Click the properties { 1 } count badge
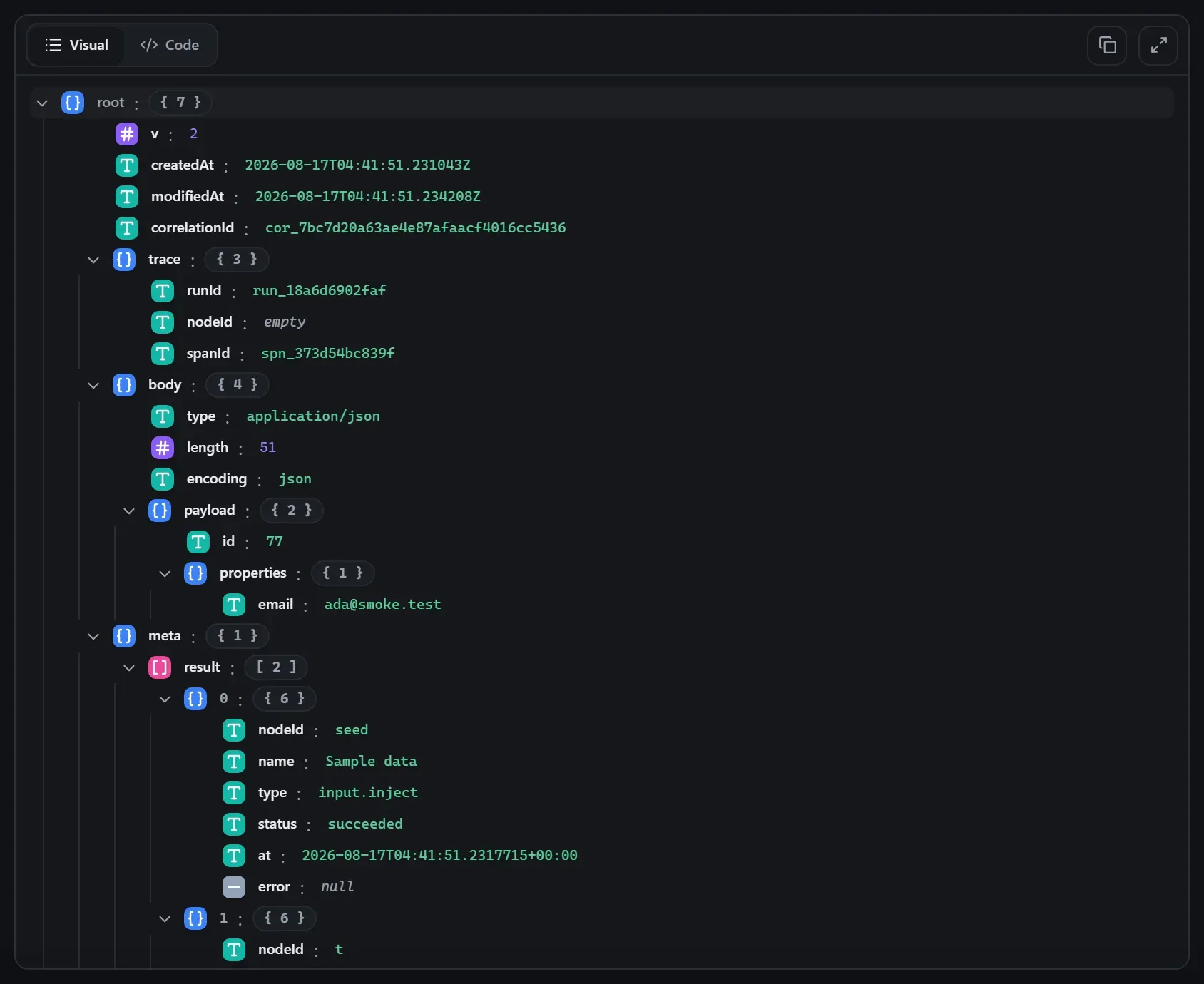The height and width of the screenshot is (984, 1204). click(x=343, y=573)
